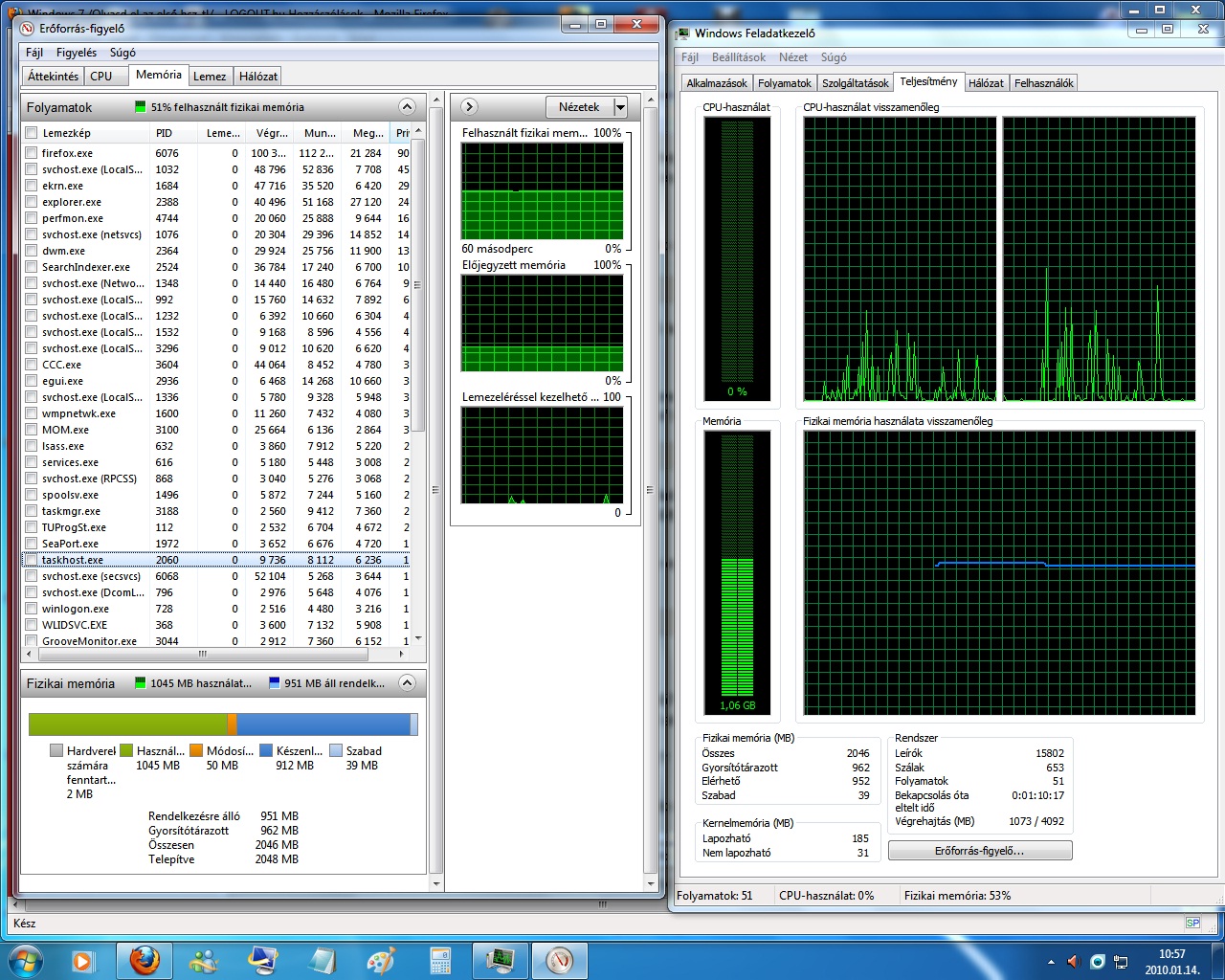The height and width of the screenshot is (980, 1225).
Task: Click the Nézetek button
Action: 579,107
